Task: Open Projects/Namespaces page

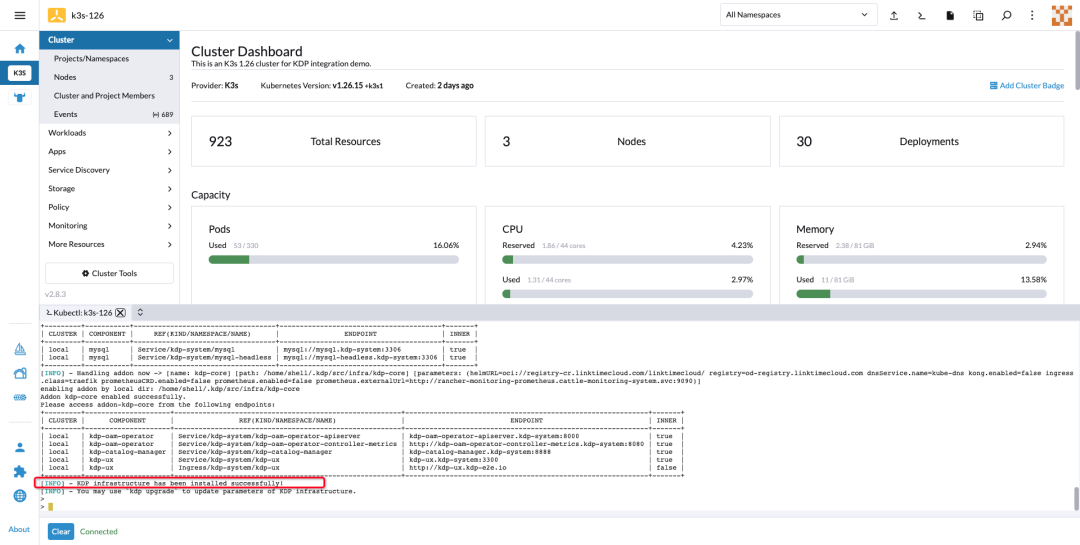Action: tap(110, 59)
